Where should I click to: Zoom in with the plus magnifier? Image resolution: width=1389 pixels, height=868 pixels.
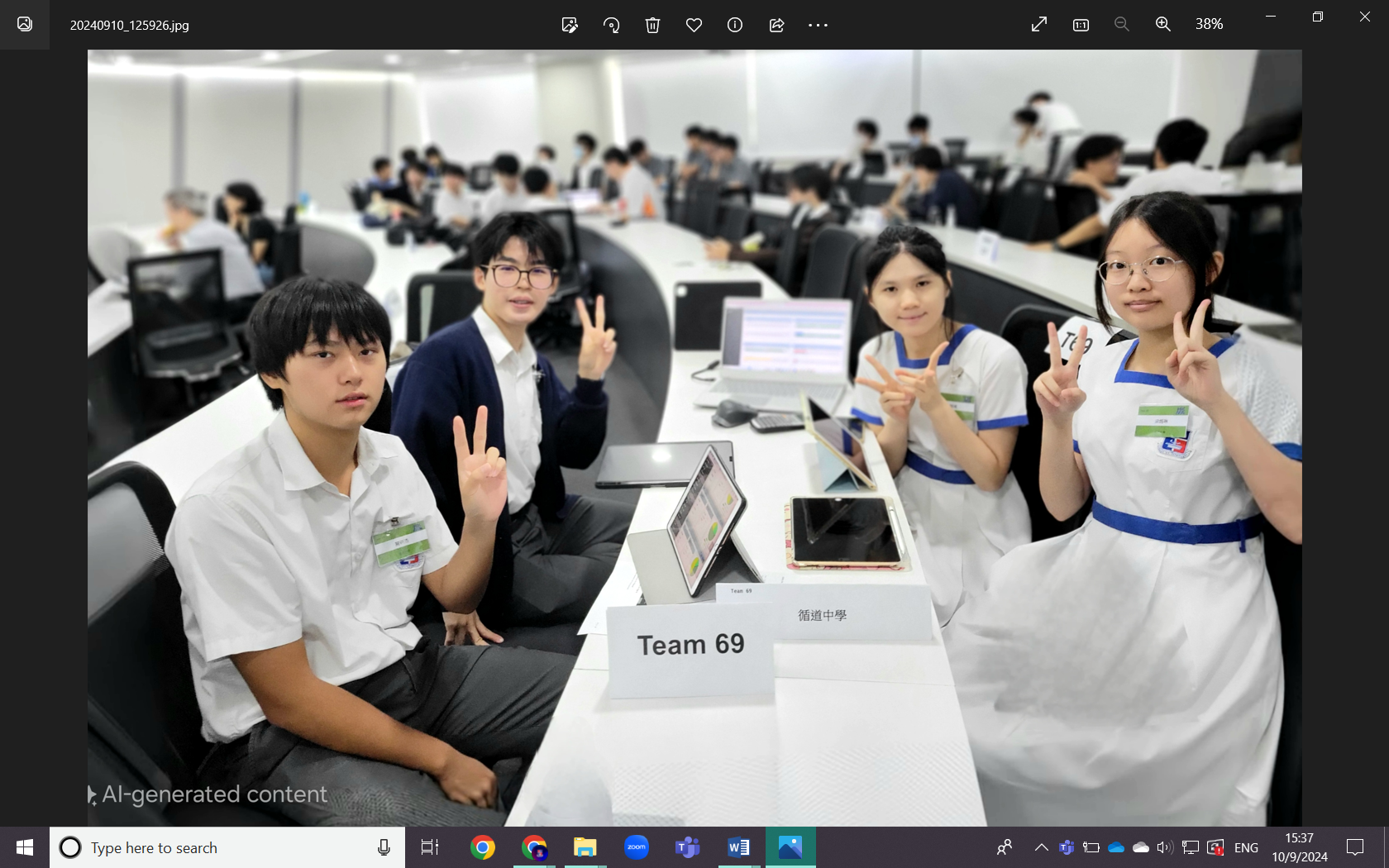click(1163, 24)
